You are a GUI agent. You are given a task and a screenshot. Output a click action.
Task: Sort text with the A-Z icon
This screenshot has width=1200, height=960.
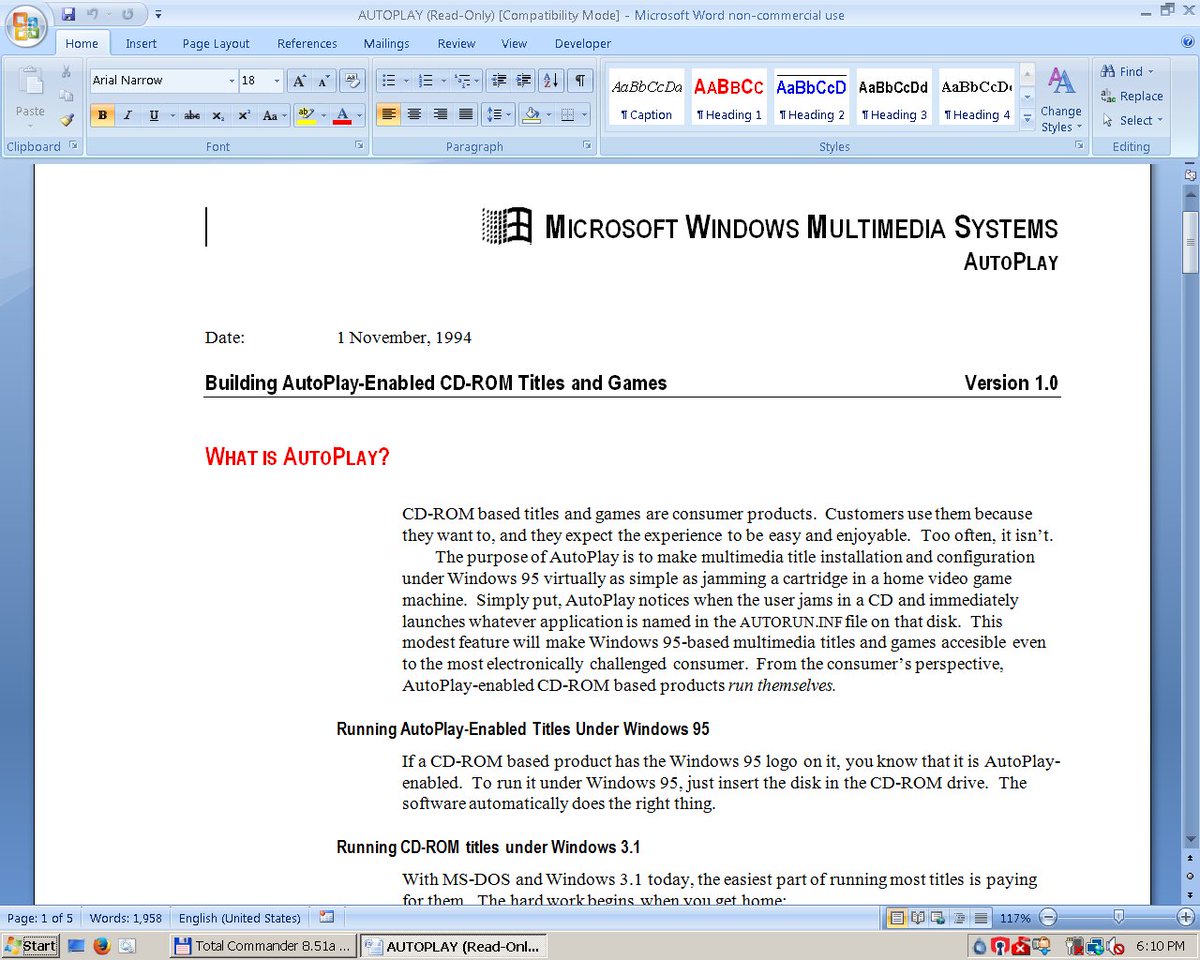click(550, 81)
